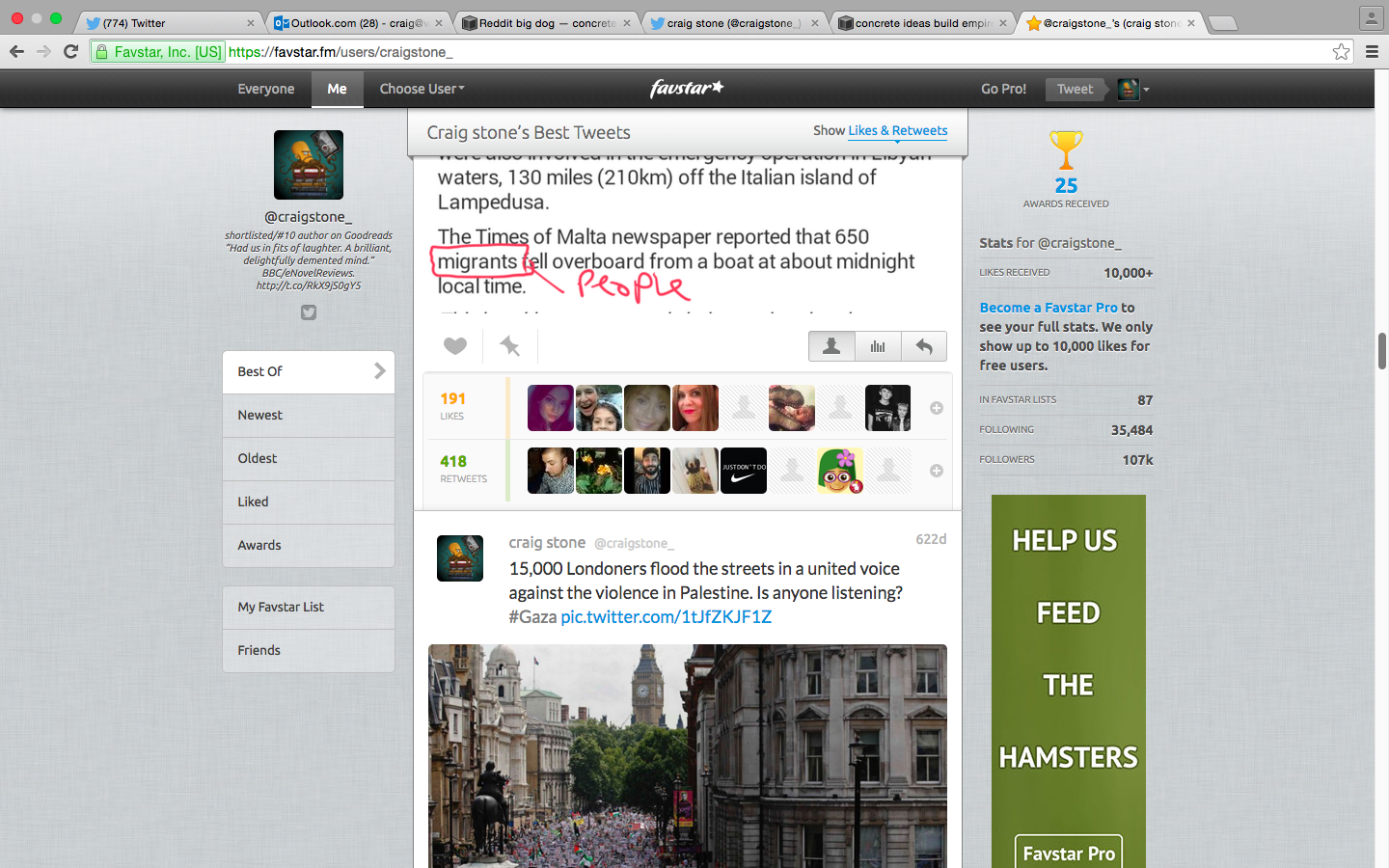Switch to the Reddit big dog tab
This screenshot has height=868, width=1389.
pyautogui.click(x=546, y=22)
